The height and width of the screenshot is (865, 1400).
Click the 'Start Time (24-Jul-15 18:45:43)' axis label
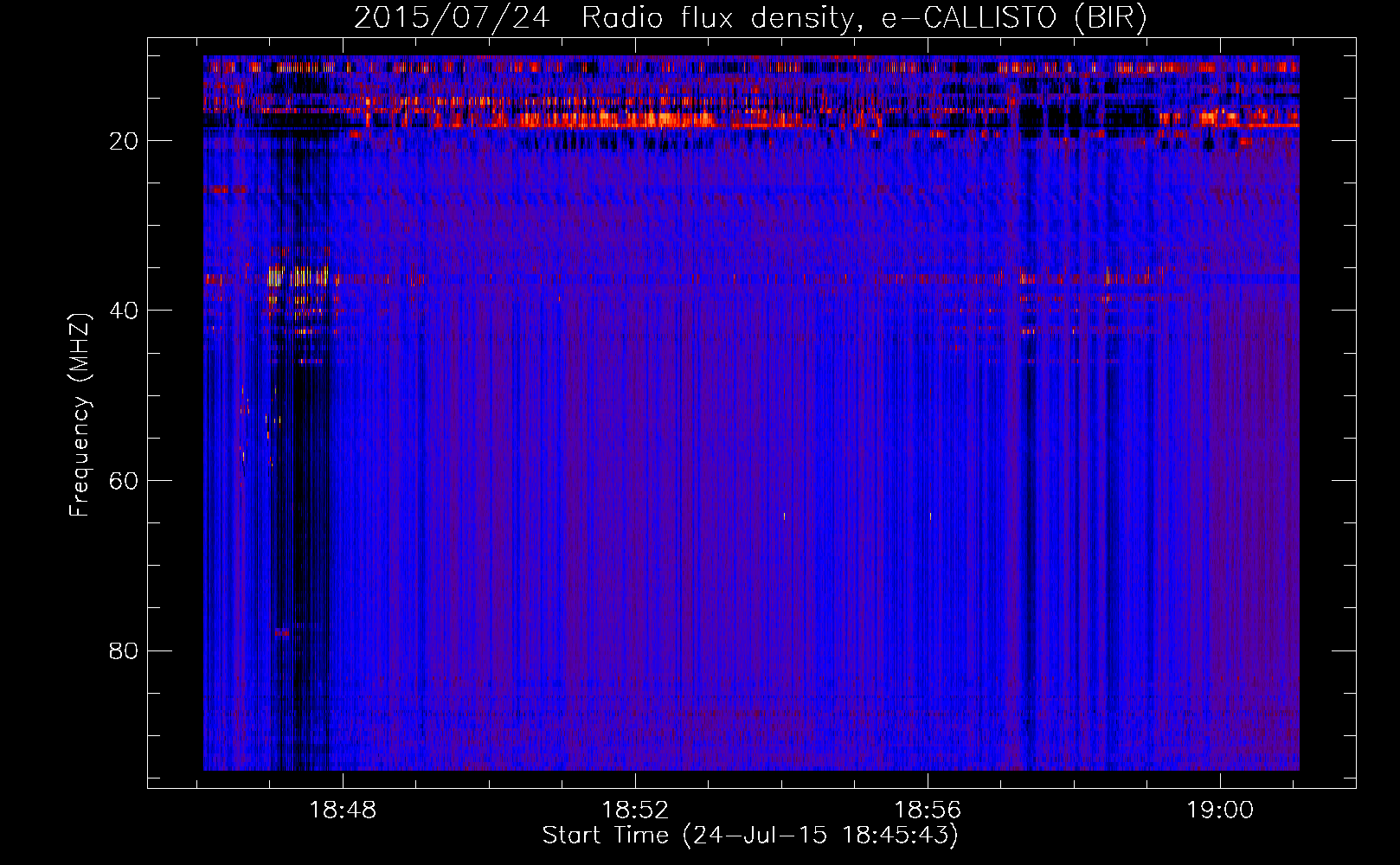(x=750, y=836)
